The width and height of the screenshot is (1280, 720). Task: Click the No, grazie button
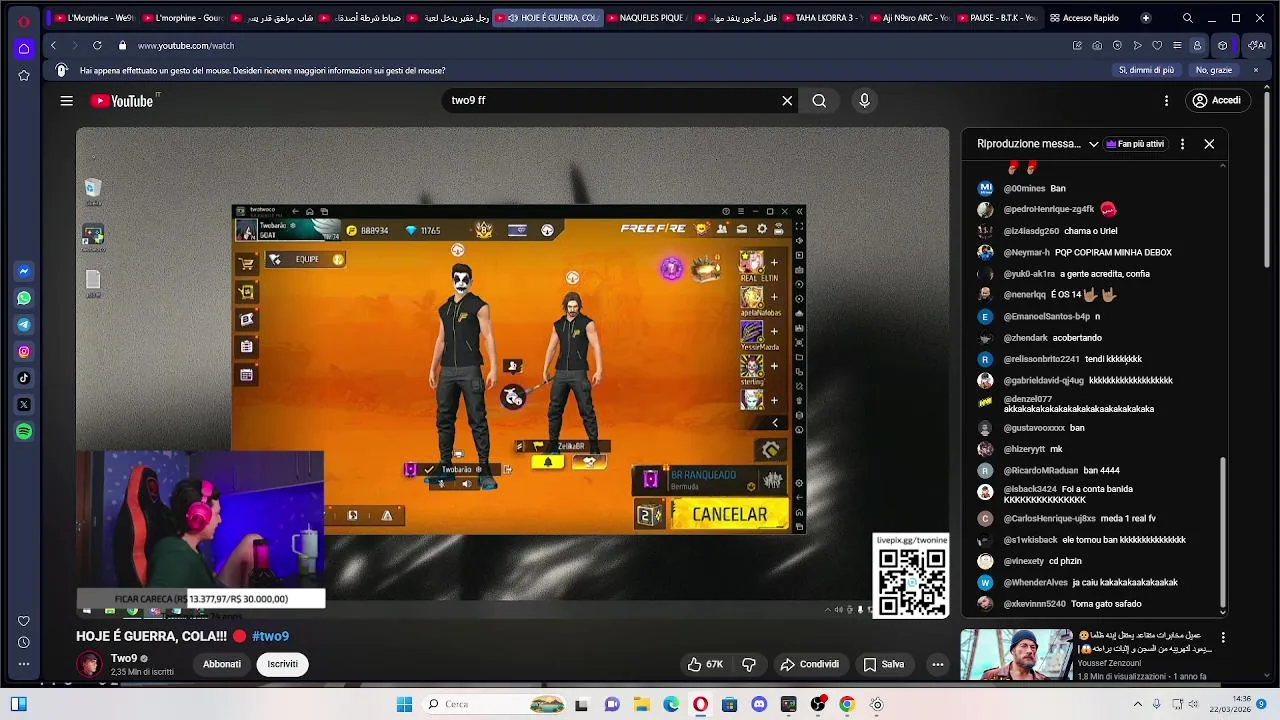coord(1214,70)
